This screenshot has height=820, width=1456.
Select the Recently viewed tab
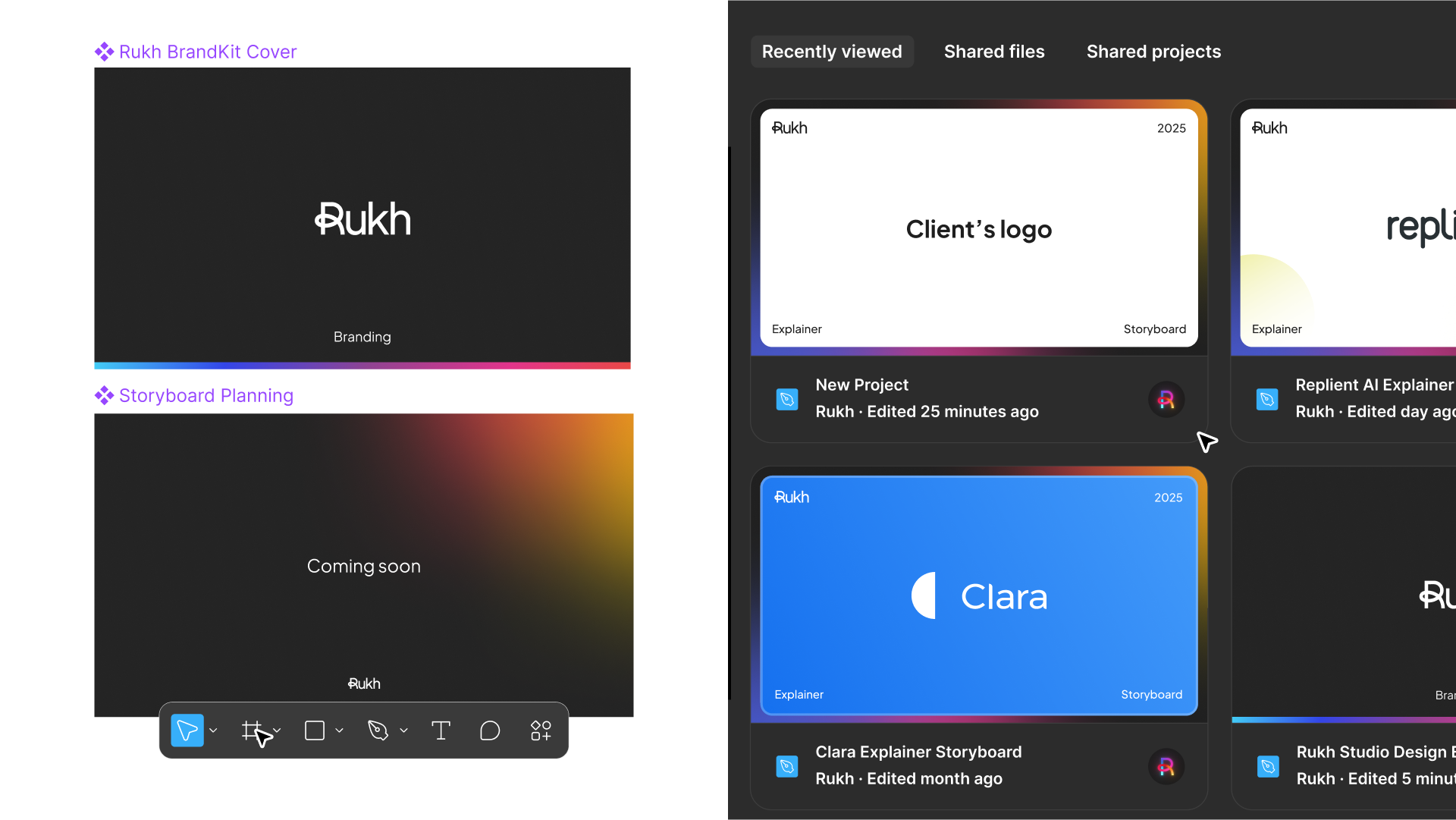pyautogui.click(x=831, y=52)
